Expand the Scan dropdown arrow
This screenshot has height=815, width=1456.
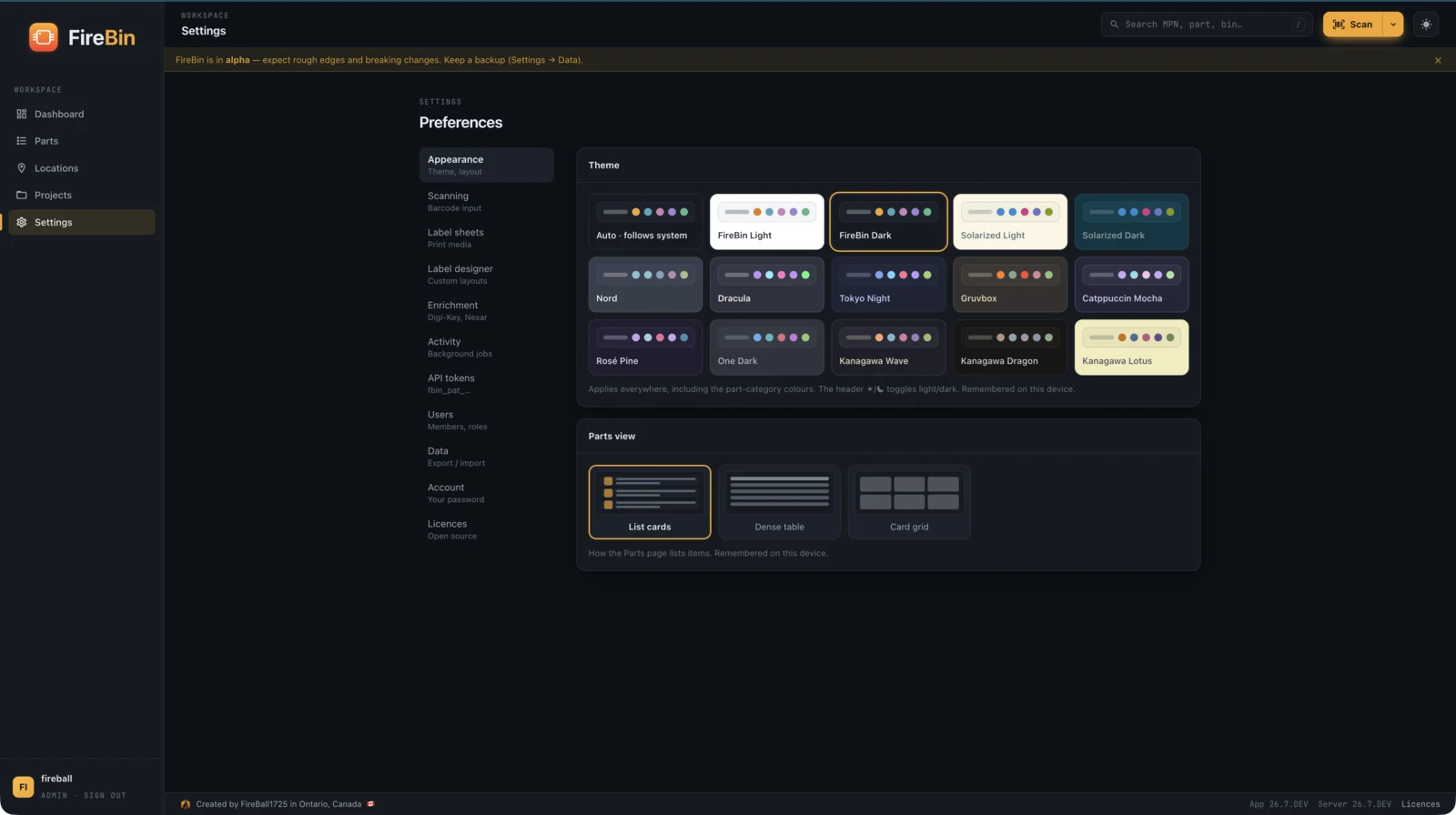point(1393,25)
